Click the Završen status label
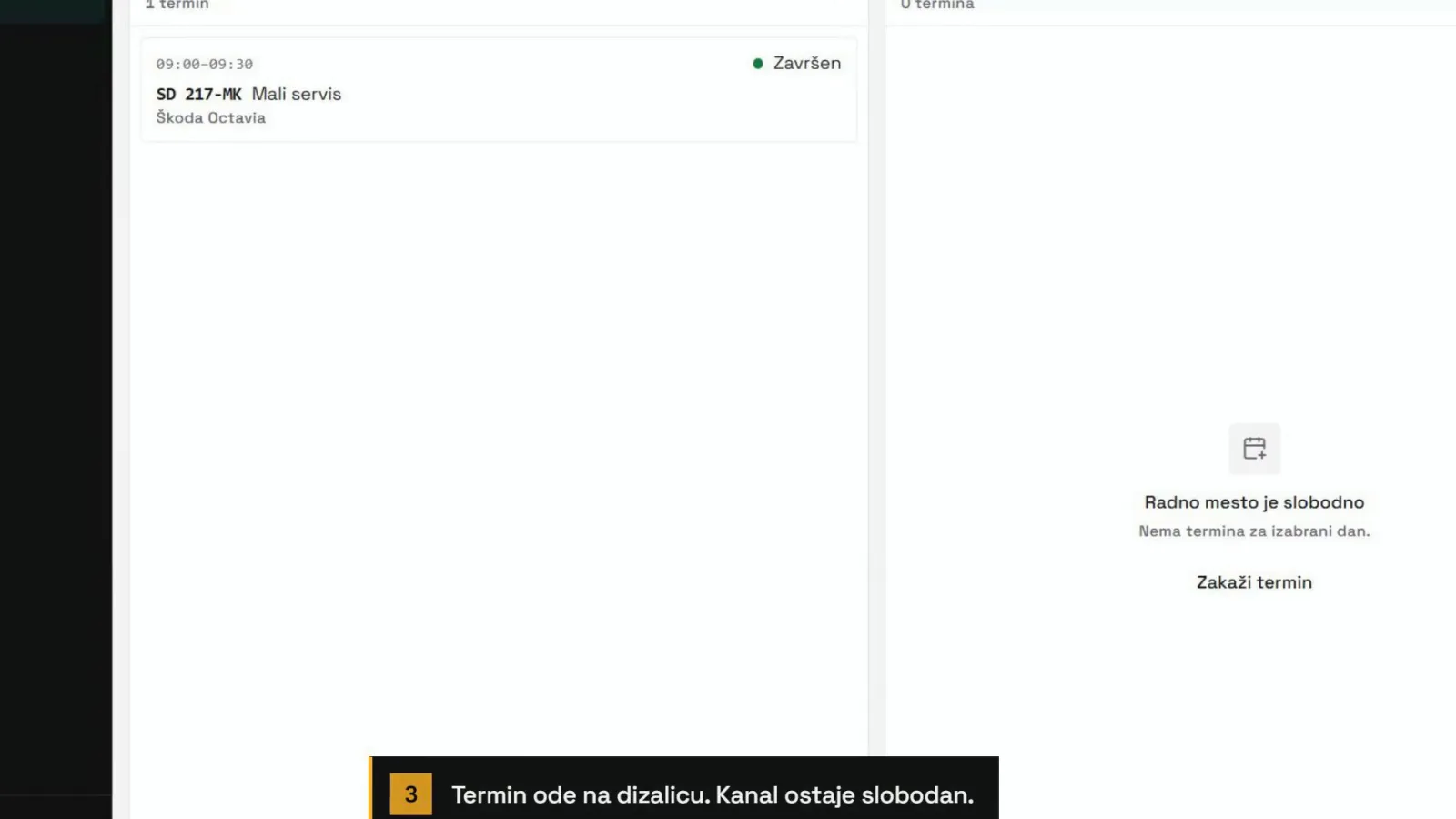The image size is (1456, 819). tap(807, 63)
